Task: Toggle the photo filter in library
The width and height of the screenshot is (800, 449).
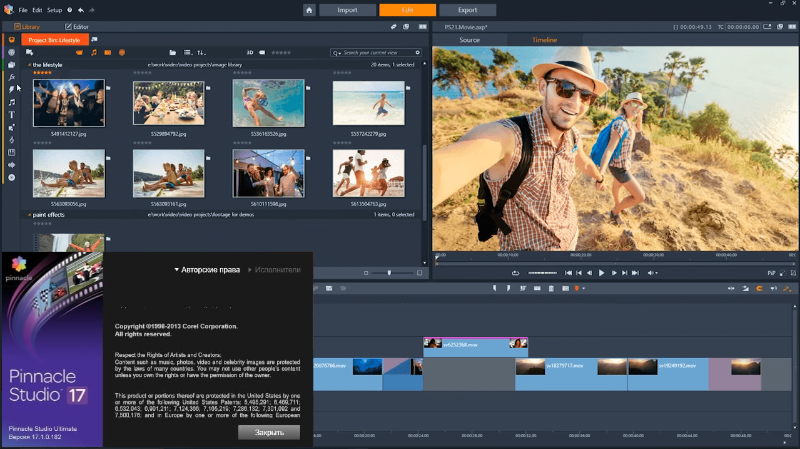Action: pyautogui.click(x=108, y=53)
